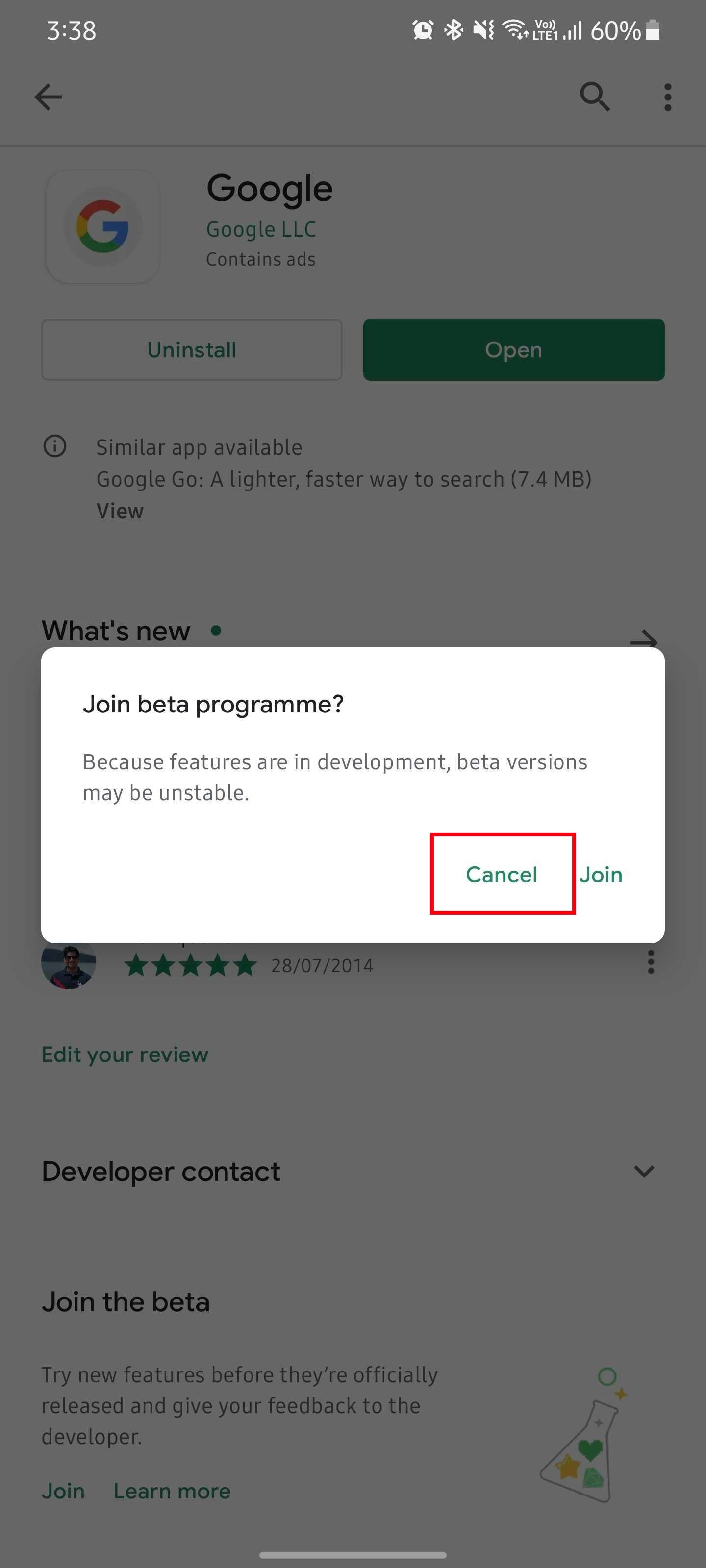Tap the back arrow icon

(48, 97)
